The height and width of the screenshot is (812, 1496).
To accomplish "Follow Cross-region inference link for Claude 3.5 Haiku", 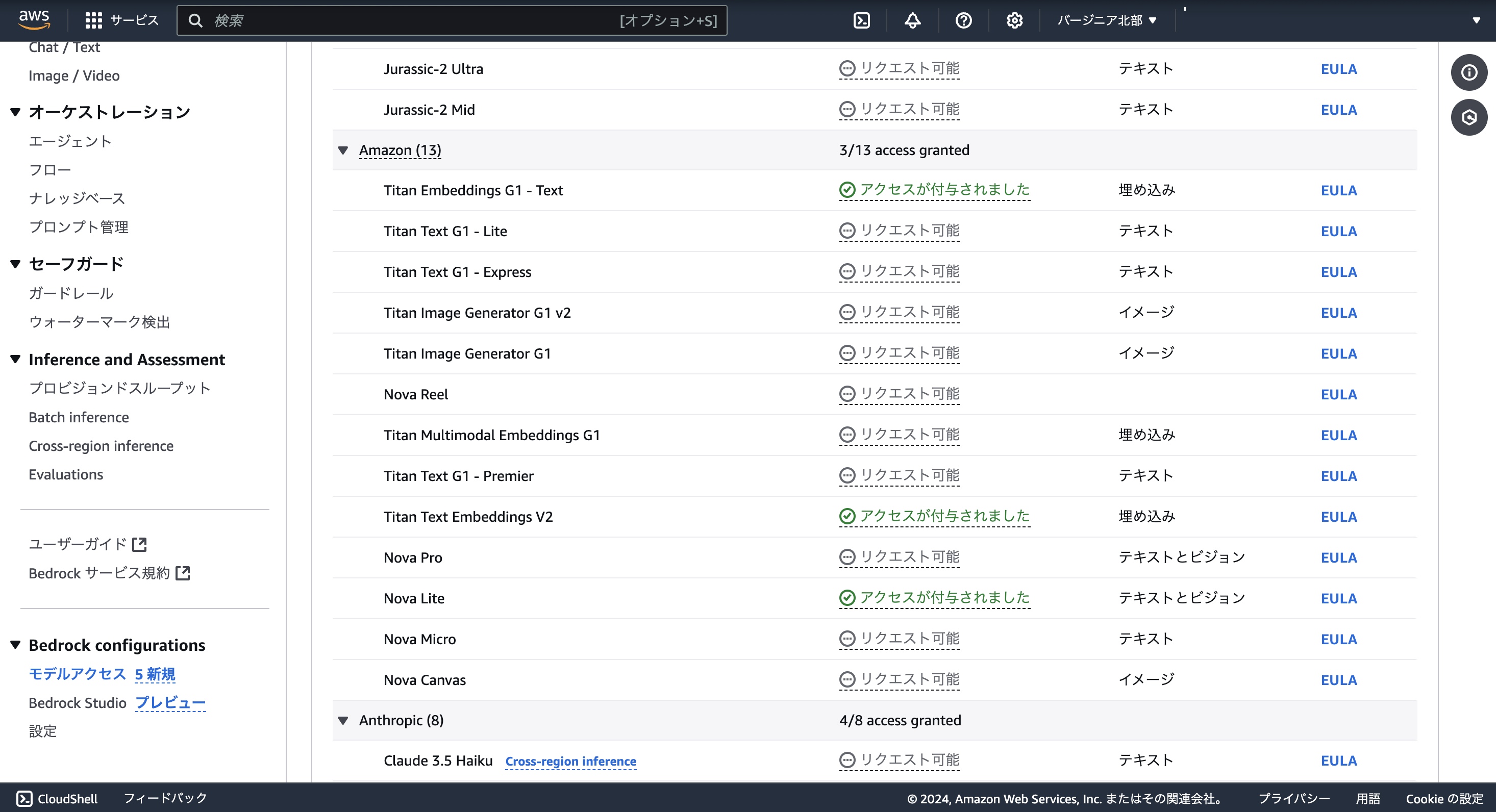I will (570, 760).
